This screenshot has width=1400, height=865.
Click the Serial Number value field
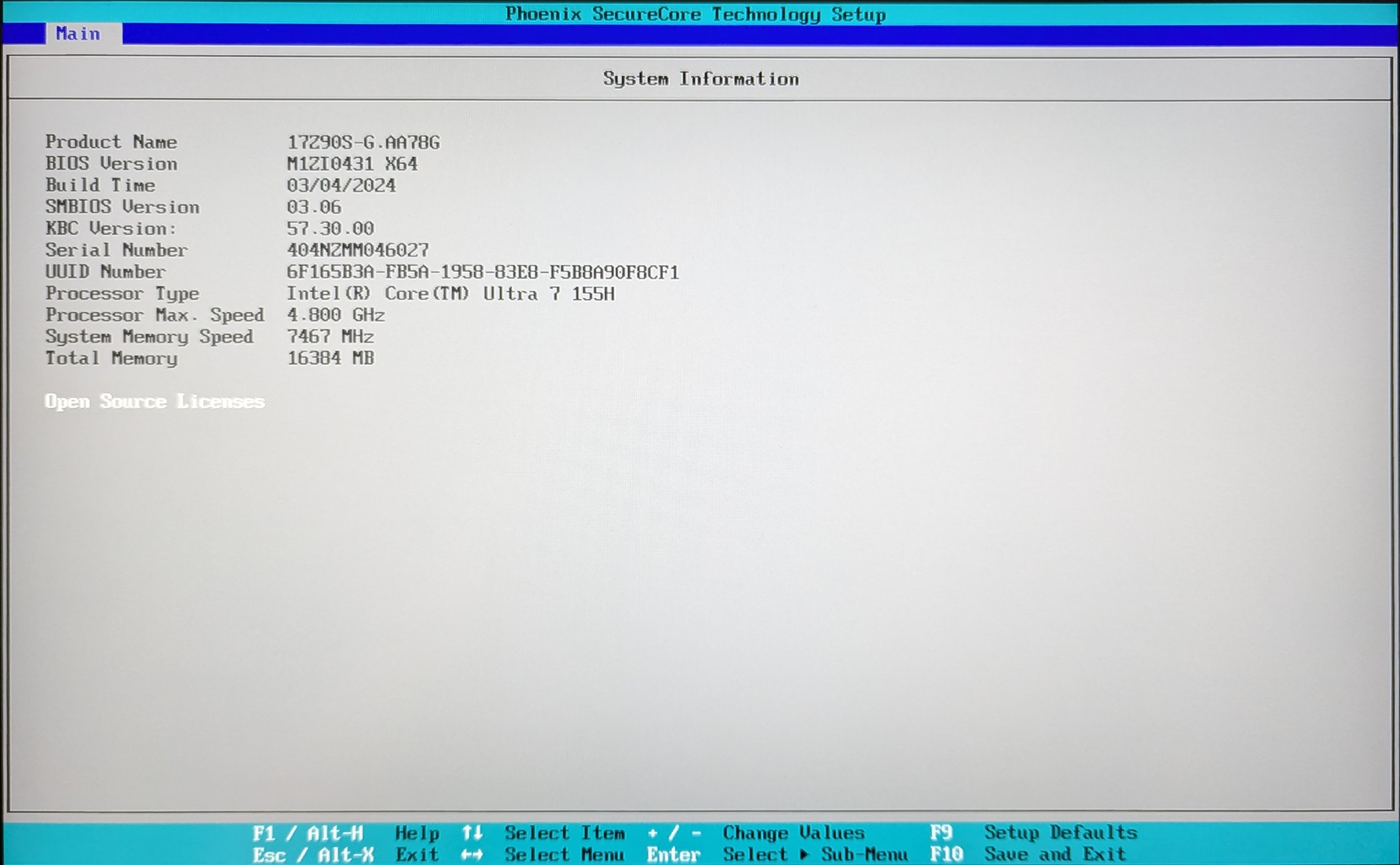[x=358, y=250]
